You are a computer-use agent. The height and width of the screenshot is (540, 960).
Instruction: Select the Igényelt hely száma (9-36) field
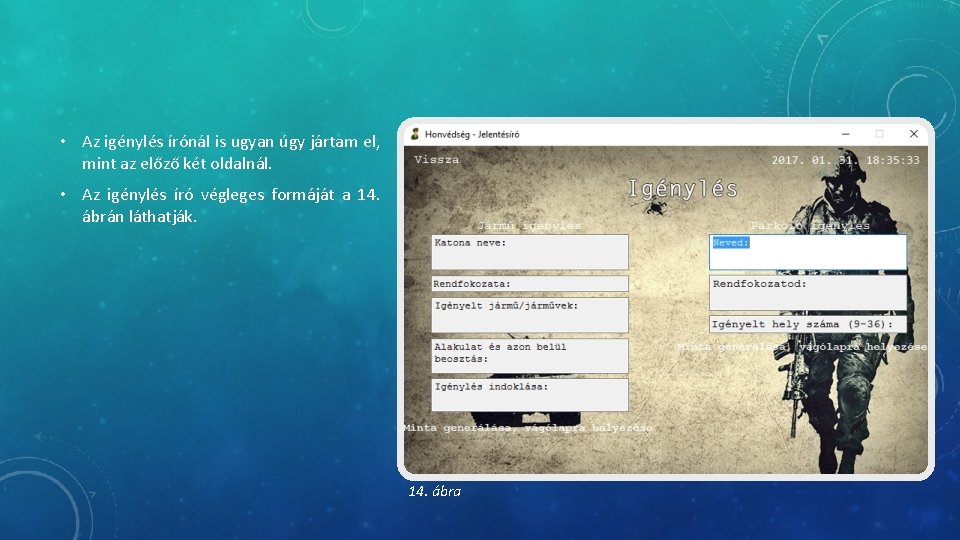click(x=808, y=324)
